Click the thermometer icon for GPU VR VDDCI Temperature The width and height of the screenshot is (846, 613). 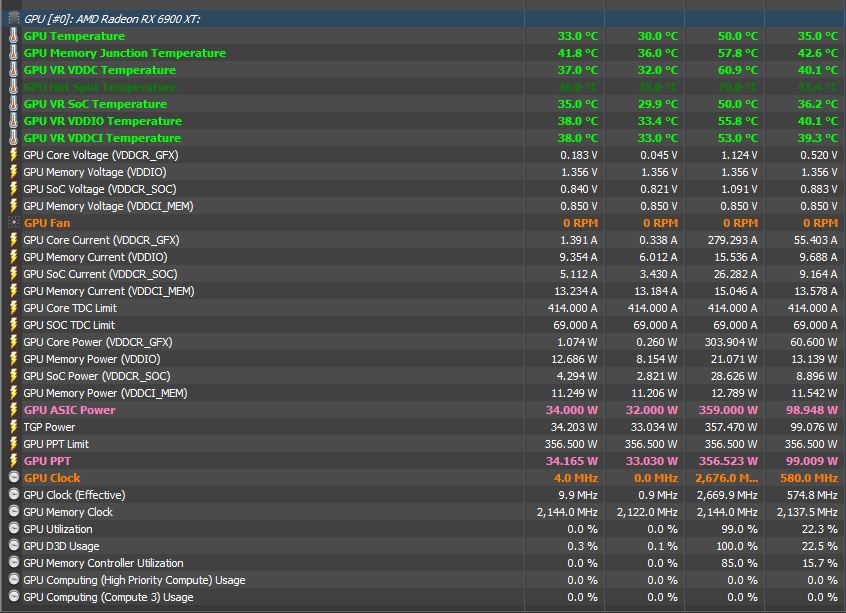pos(13,138)
